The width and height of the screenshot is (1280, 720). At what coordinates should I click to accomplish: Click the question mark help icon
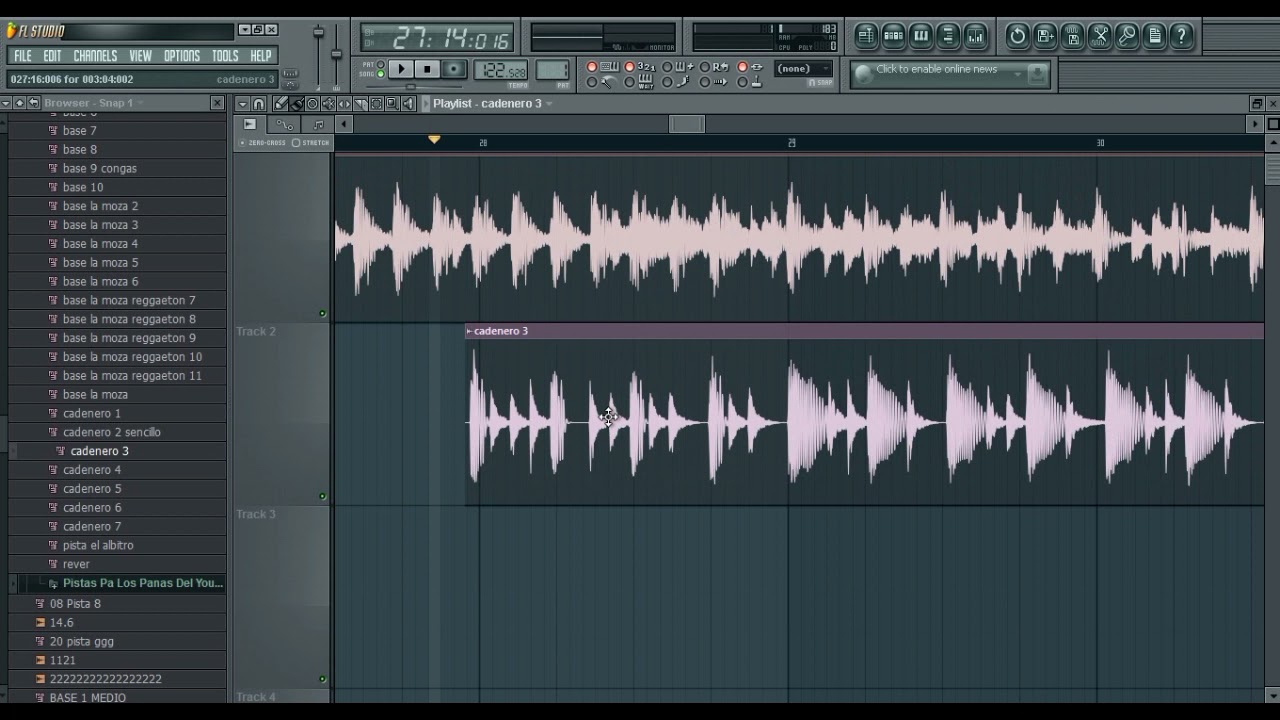1182,36
